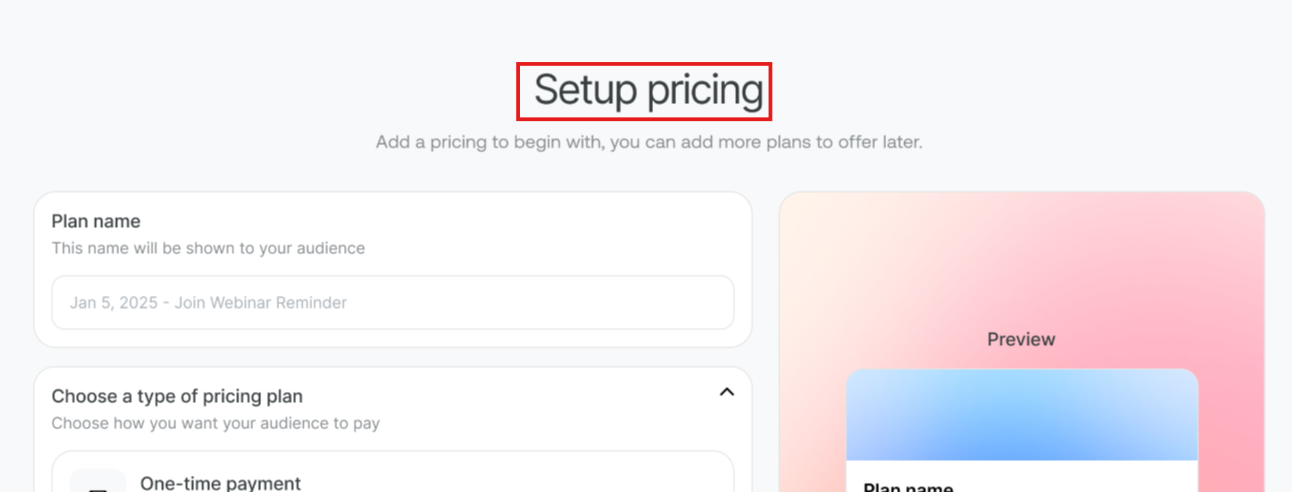Click the "Setup pricing" page heading

(648, 91)
